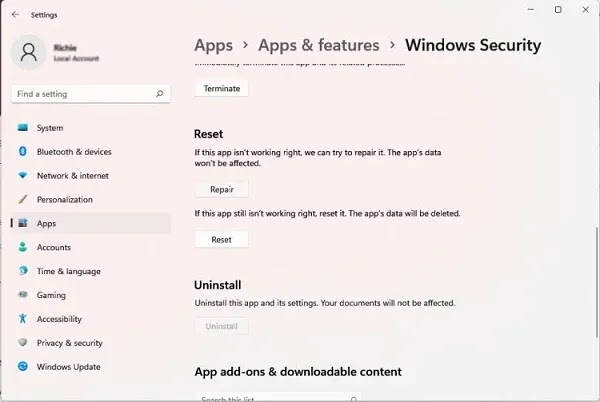Open the Richie local account profile
Image resolution: width=600 pixels, height=402 pixels.
[56, 52]
